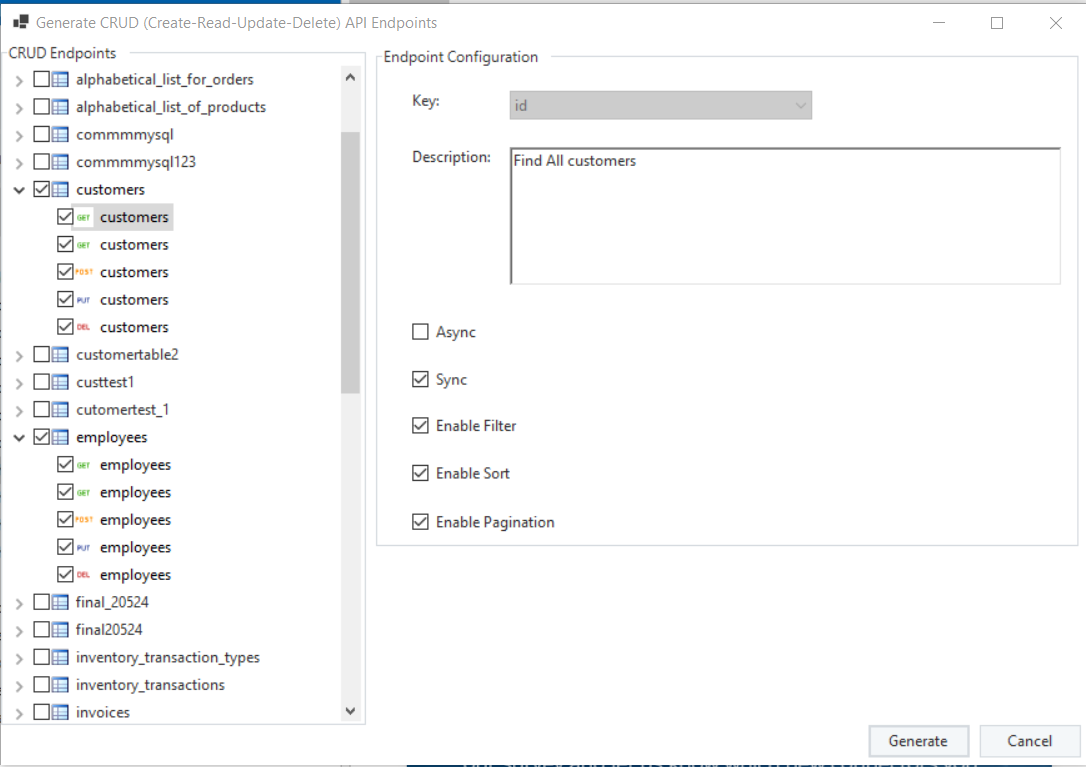
Task: Click the Generate button
Action: pyautogui.click(x=918, y=741)
